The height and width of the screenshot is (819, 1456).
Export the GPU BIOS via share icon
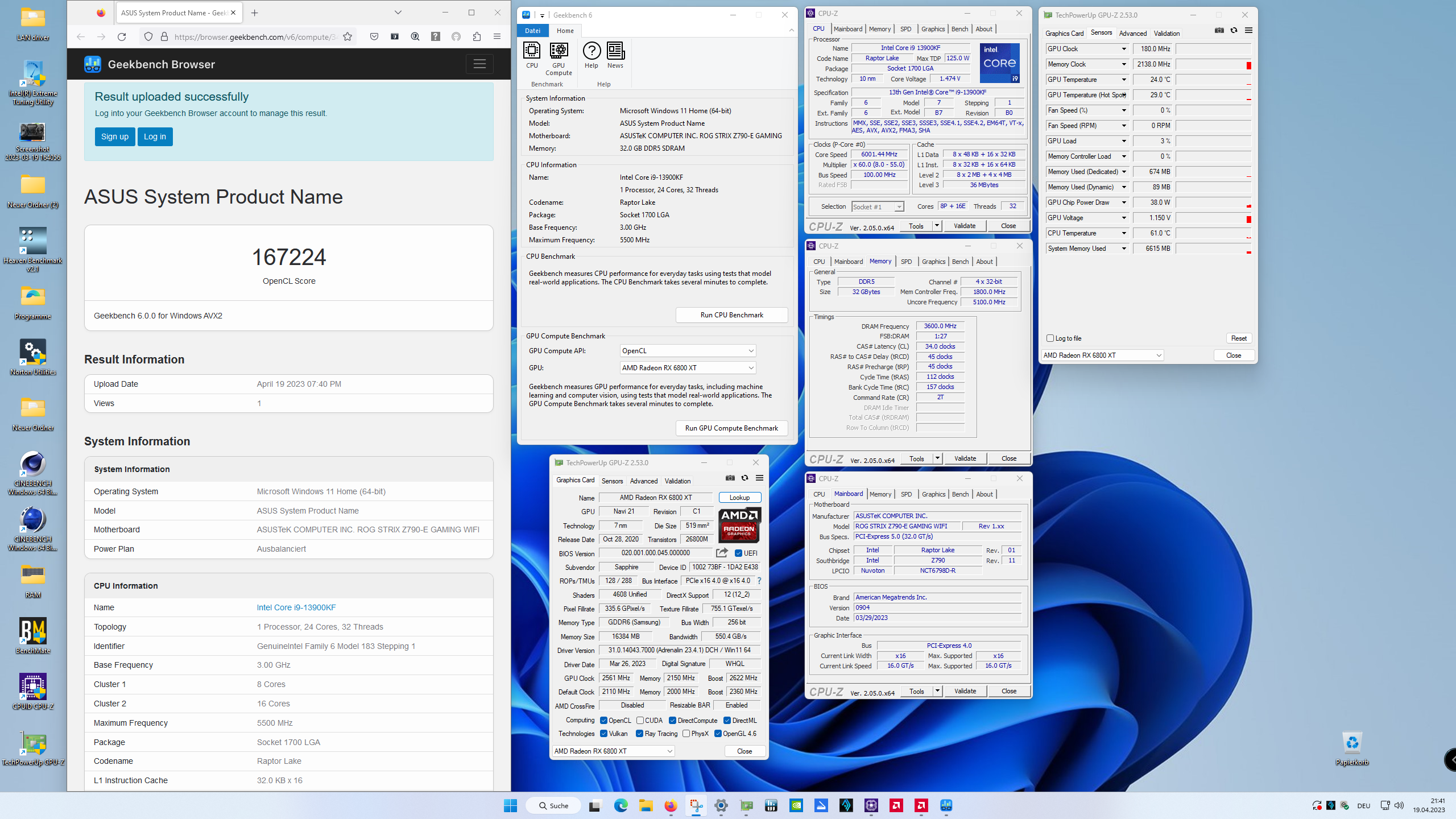tap(722, 553)
